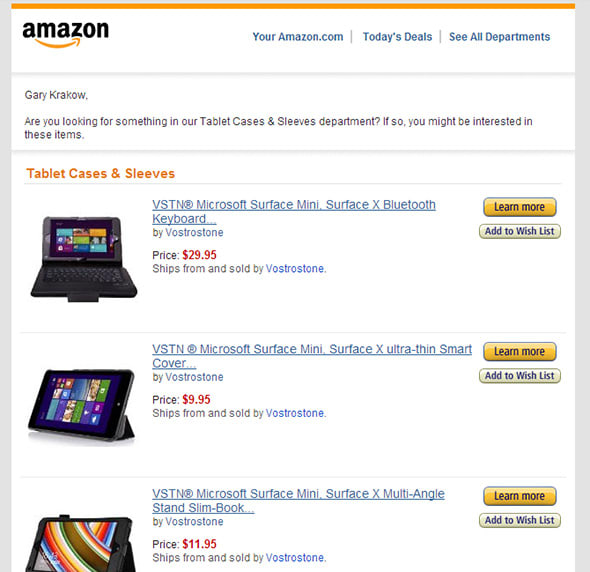The height and width of the screenshot is (572, 590).
Task: Click the Amazon logo
Action: (x=65, y=34)
